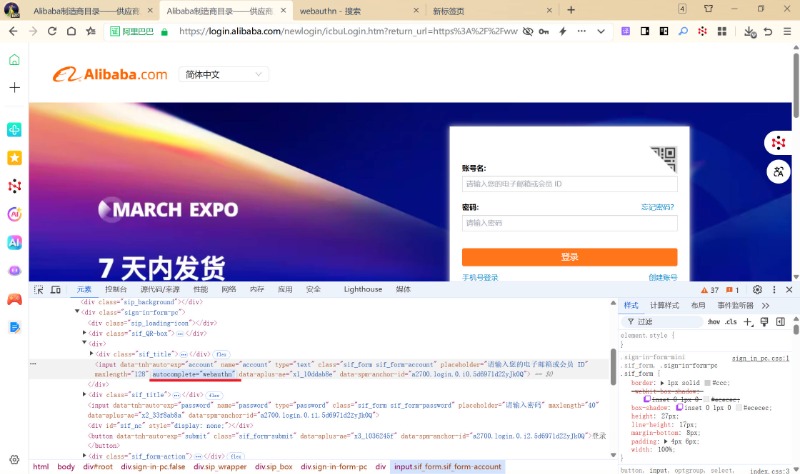Click the browser back arrow
Viewport: 800px width, 474px height.
(x=13, y=31)
